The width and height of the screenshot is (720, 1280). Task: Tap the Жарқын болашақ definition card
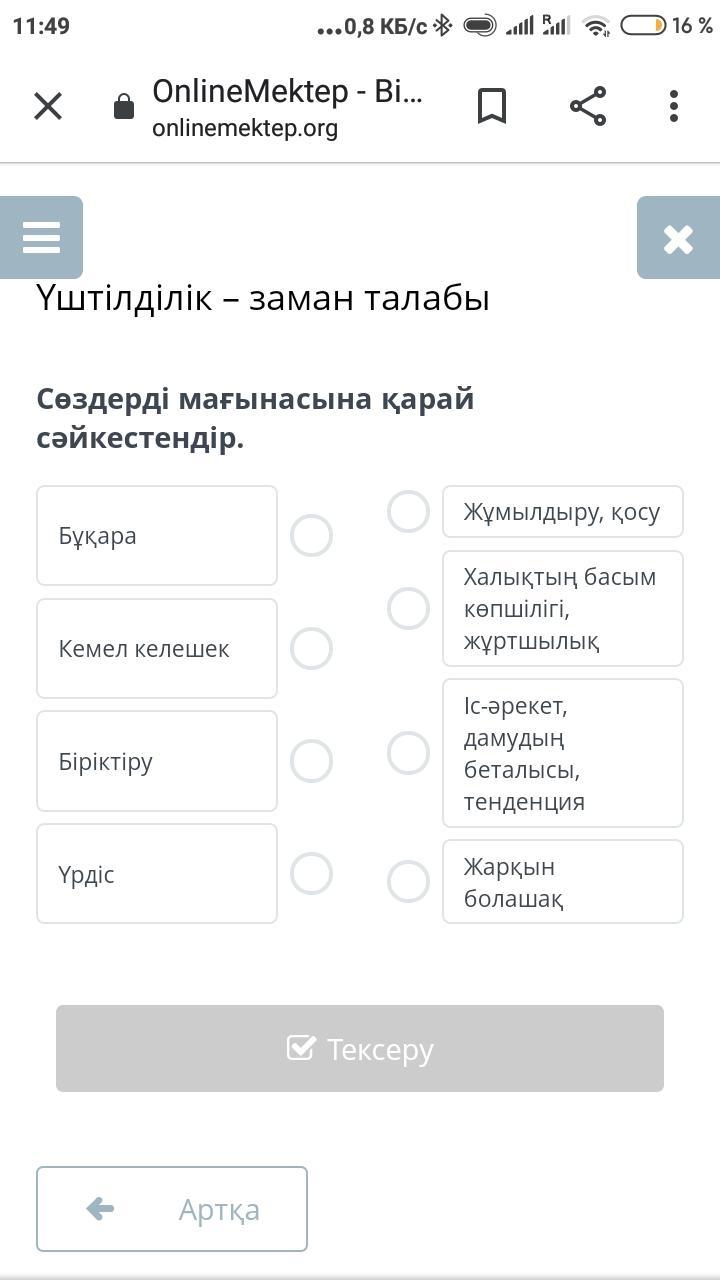[x=562, y=882]
